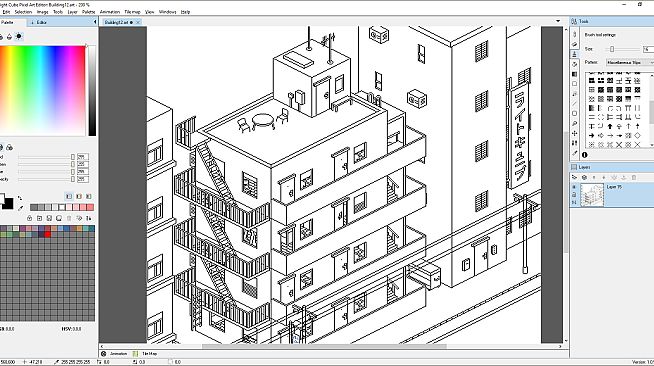Click the new layer group icon in Layers toolbar
Viewport: 654px width, 366px height.
[584, 178]
